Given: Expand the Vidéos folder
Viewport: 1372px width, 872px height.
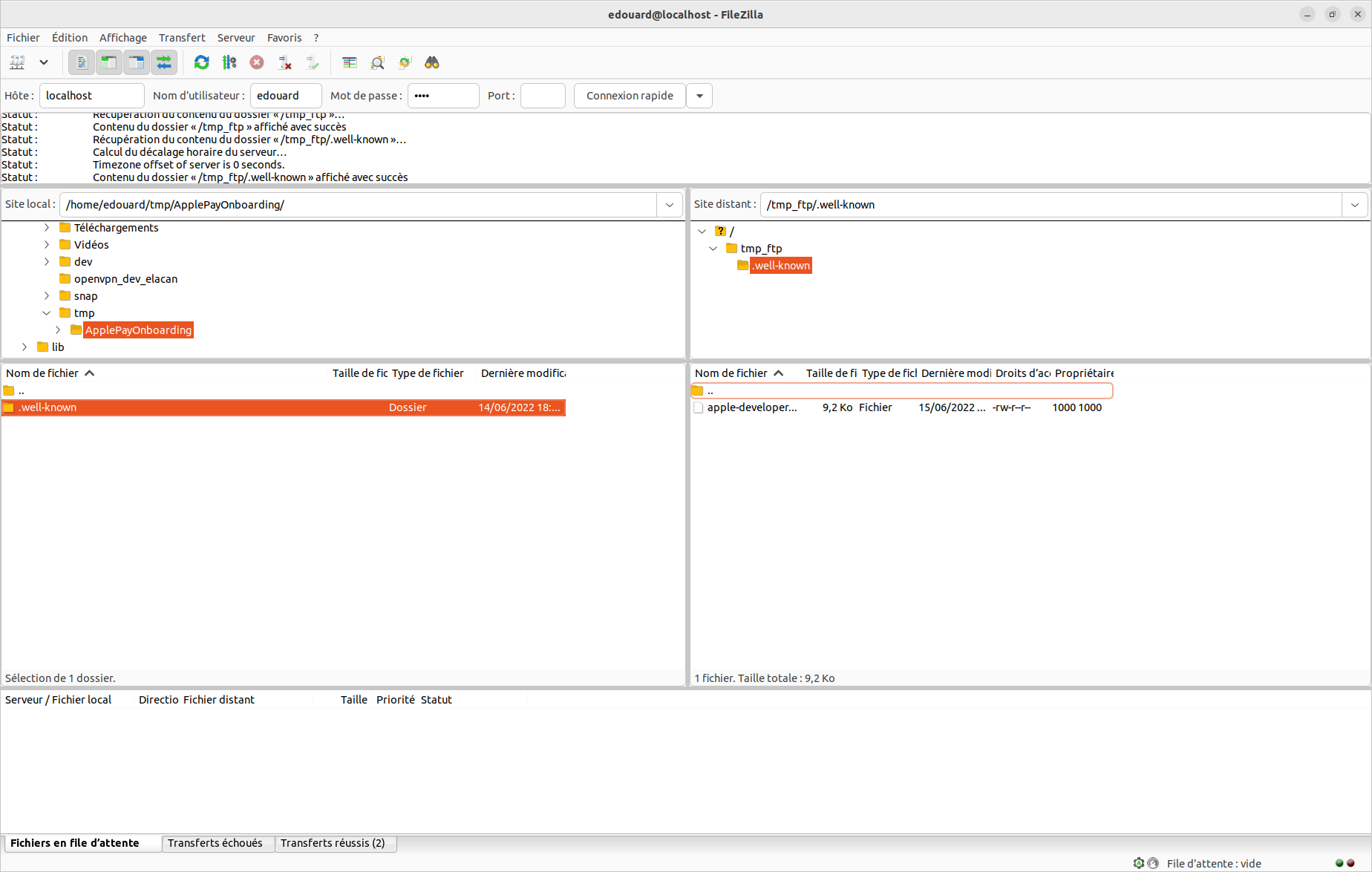Looking at the screenshot, I should [x=47, y=245].
